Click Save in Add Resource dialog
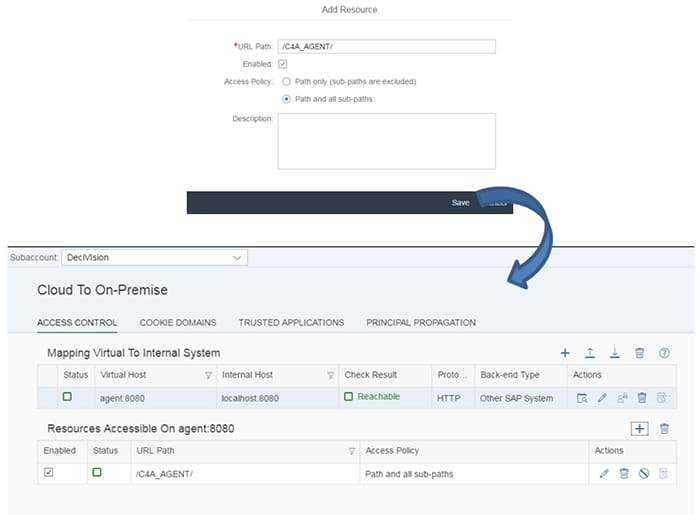Viewport: 700px width, 515px height. (460, 203)
